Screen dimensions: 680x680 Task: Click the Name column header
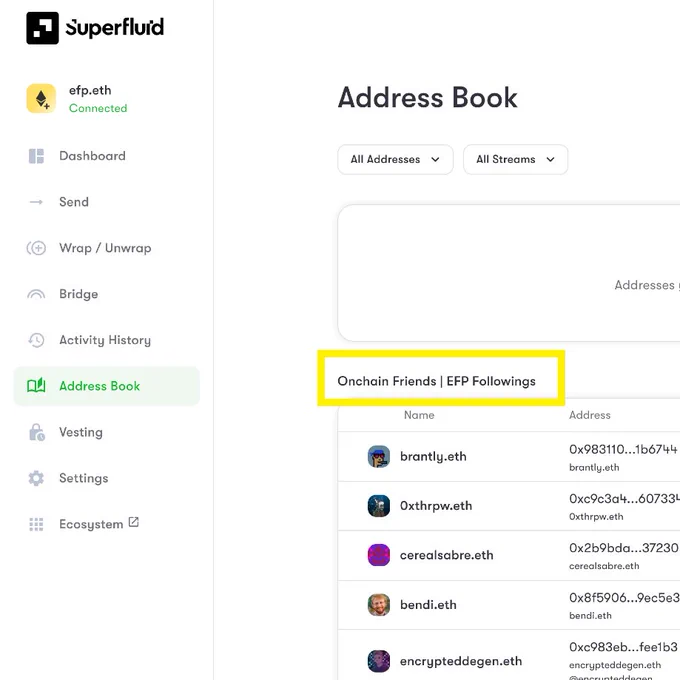[x=419, y=415]
